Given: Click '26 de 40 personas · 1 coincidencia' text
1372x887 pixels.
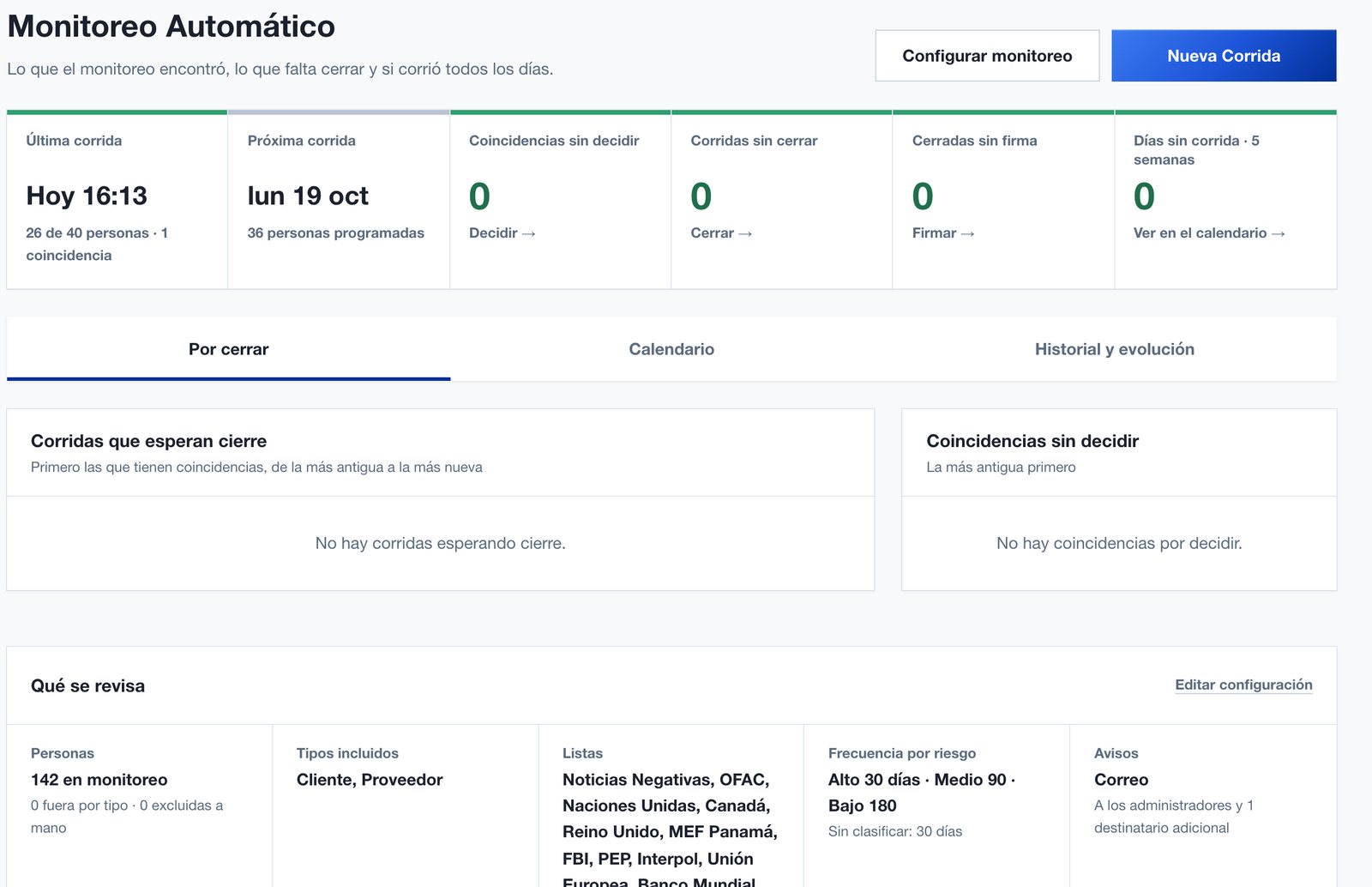Looking at the screenshot, I should coord(97,244).
